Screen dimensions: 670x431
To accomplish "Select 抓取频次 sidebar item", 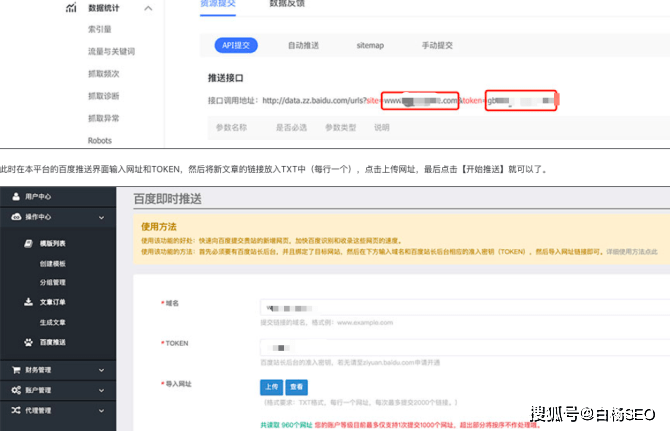I will [103, 74].
